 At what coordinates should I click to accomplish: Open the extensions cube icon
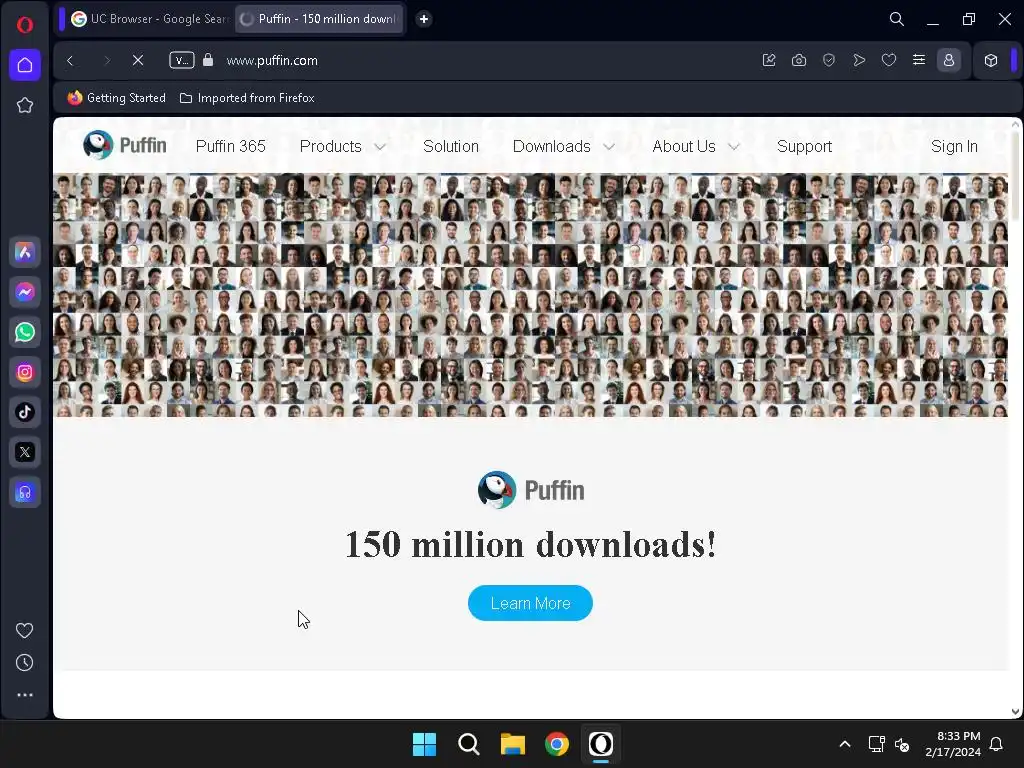click(991, 60)
